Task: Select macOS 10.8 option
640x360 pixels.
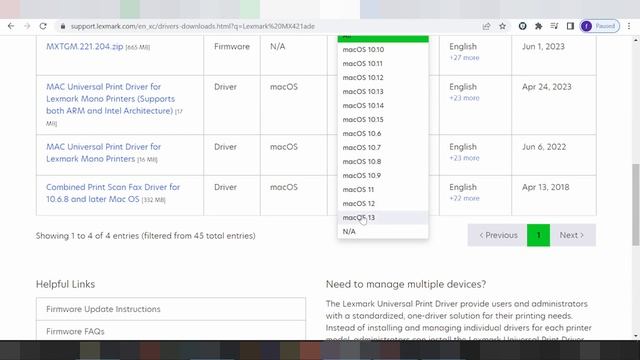Action: coord(383,161)
